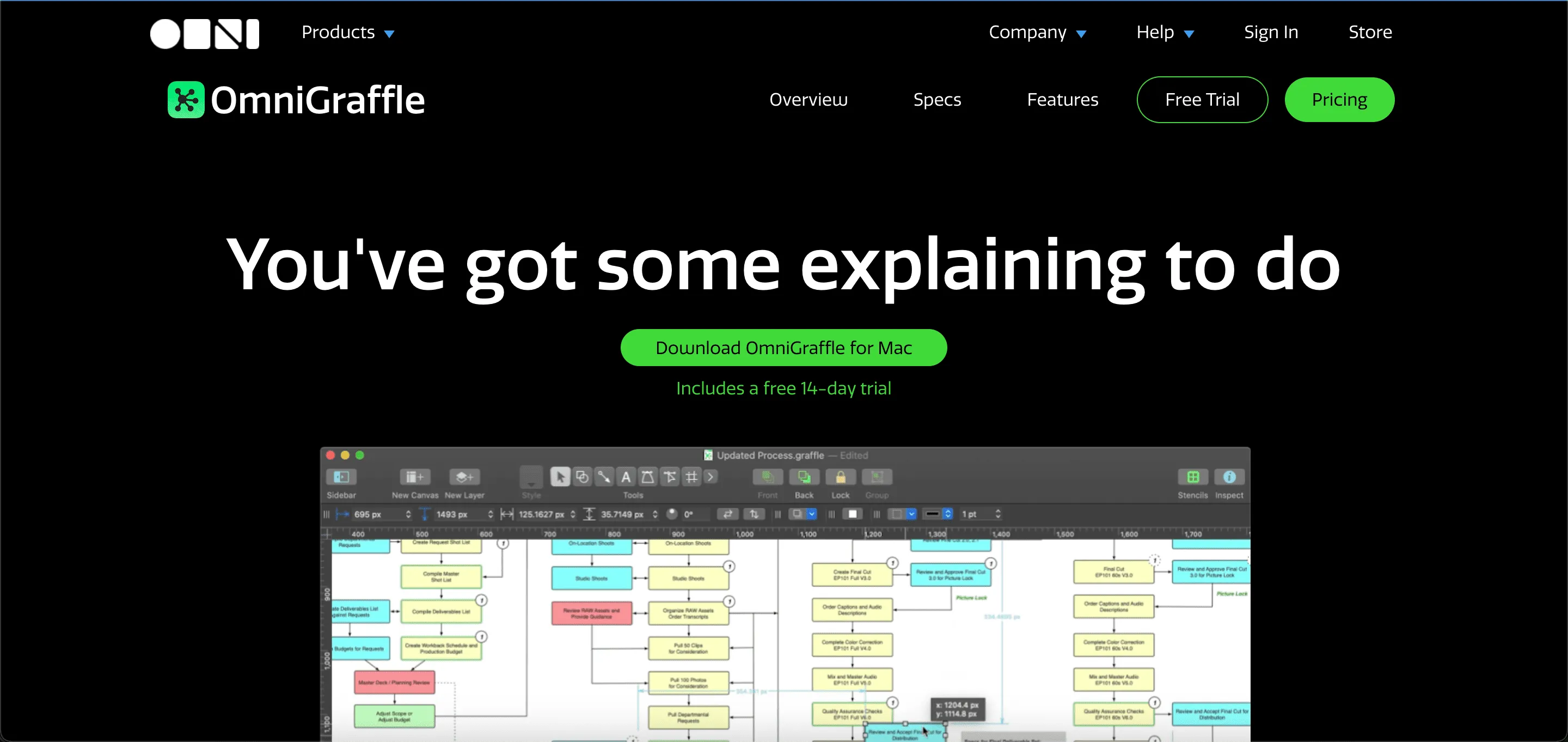Screen dimensions: 1568x742
Task: Select the Selection arrow tool
Action: pyautogui.click(x=560, y=476)
